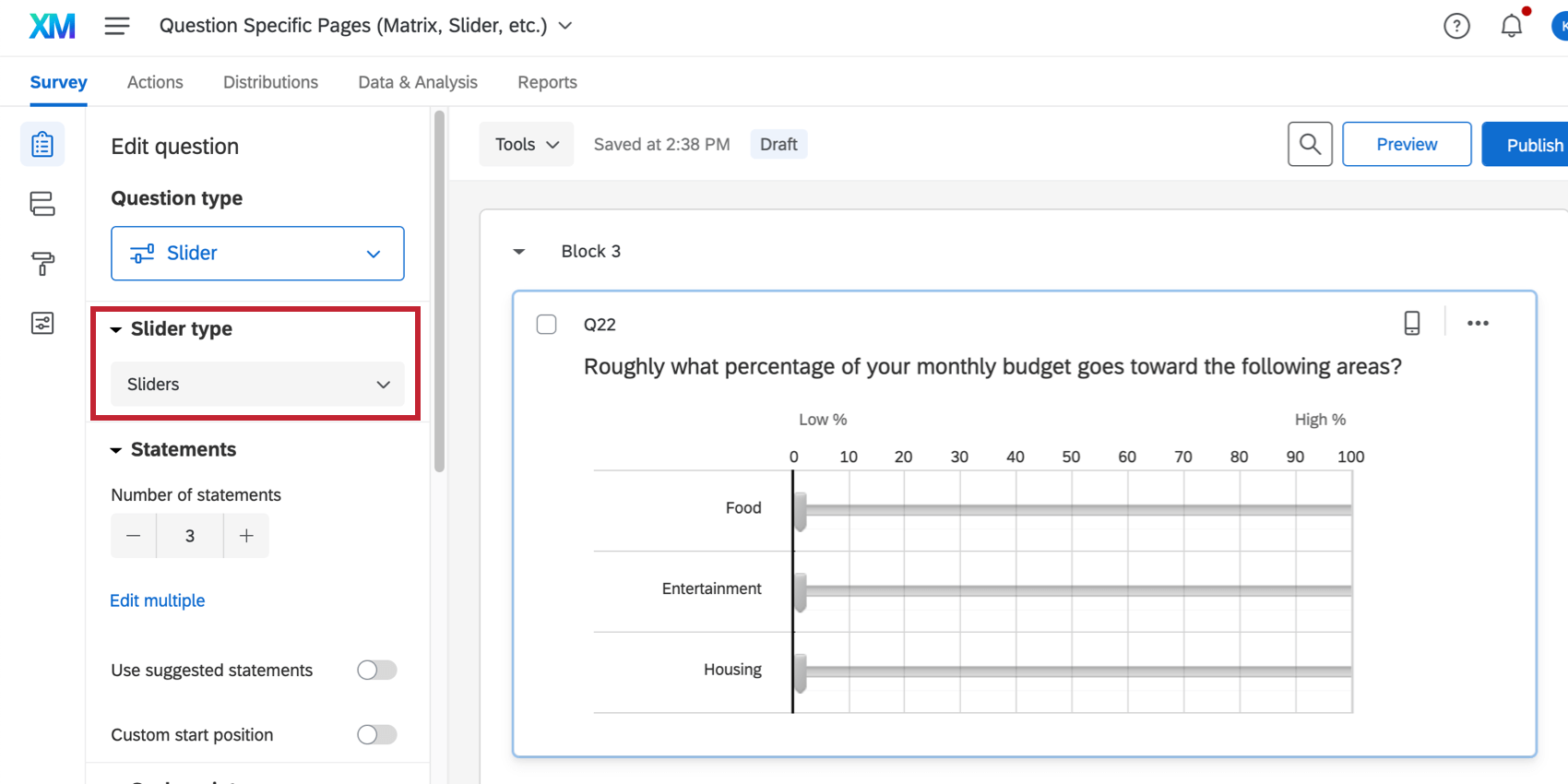1568x784 pixels.
Task: Expand the Tools dropdown menu
Action: click(x=527, y=144)
